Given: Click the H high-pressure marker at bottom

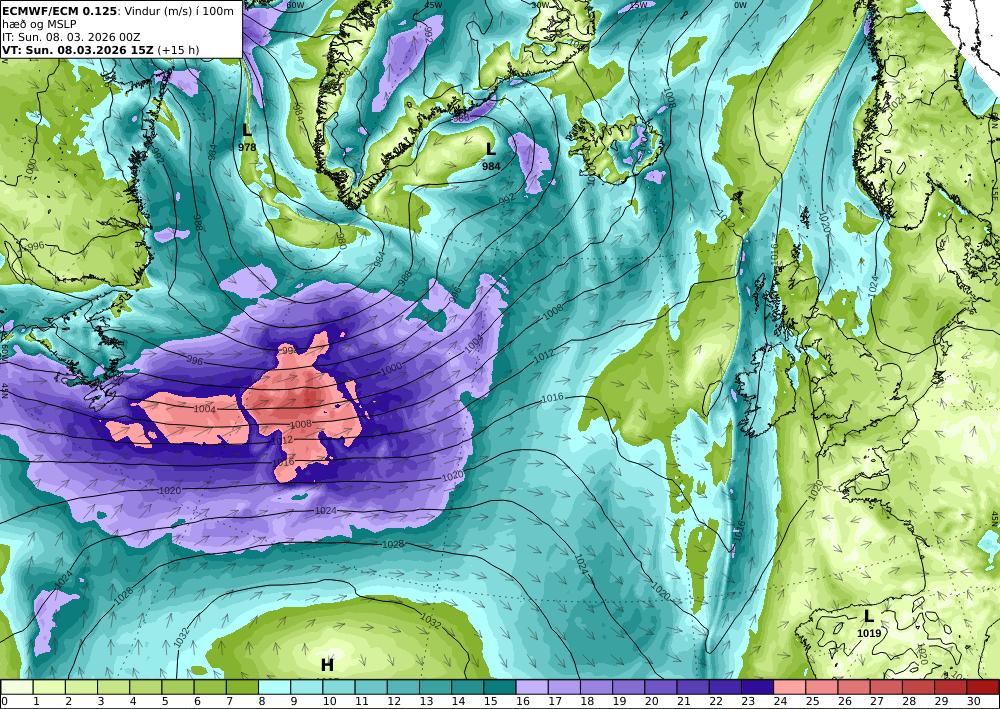Looking at the screenshot, I should (327, 666).
